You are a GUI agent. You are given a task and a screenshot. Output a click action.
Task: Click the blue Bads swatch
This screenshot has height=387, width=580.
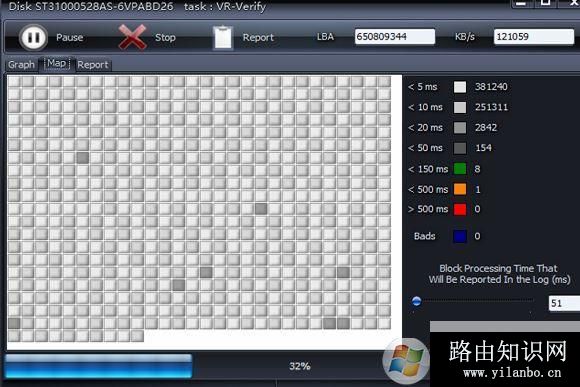coord(460,236)
